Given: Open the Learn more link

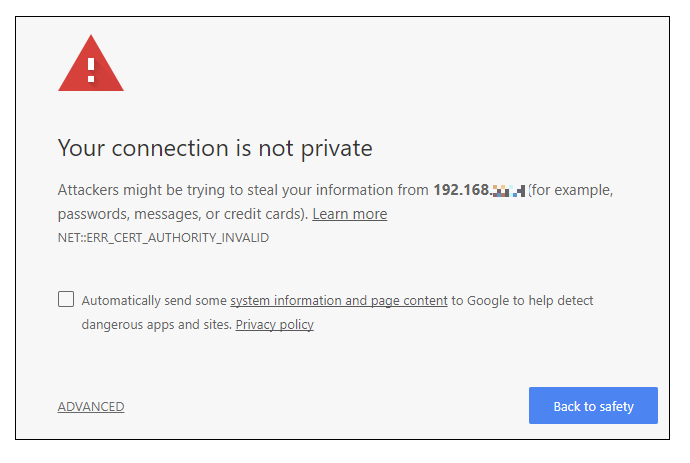Looking at the screenshot, I should point(349,214).
